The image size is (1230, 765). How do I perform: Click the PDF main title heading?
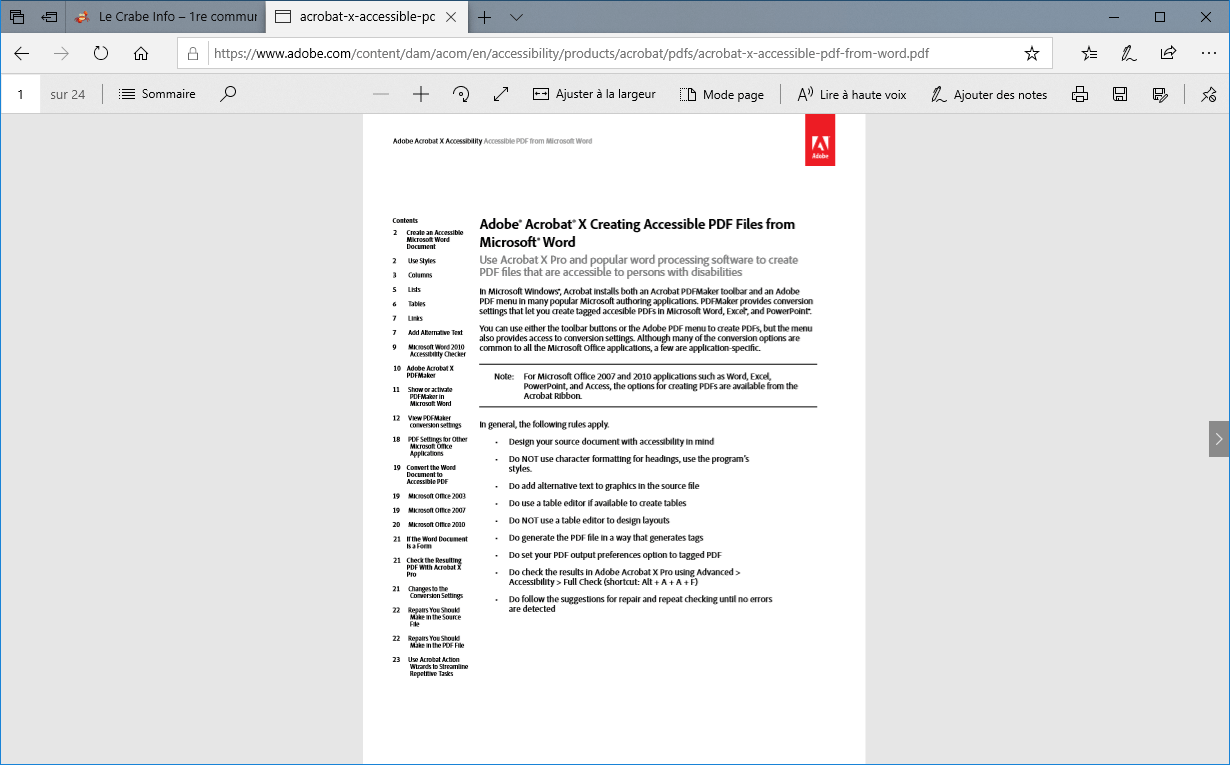coord(637,233)
